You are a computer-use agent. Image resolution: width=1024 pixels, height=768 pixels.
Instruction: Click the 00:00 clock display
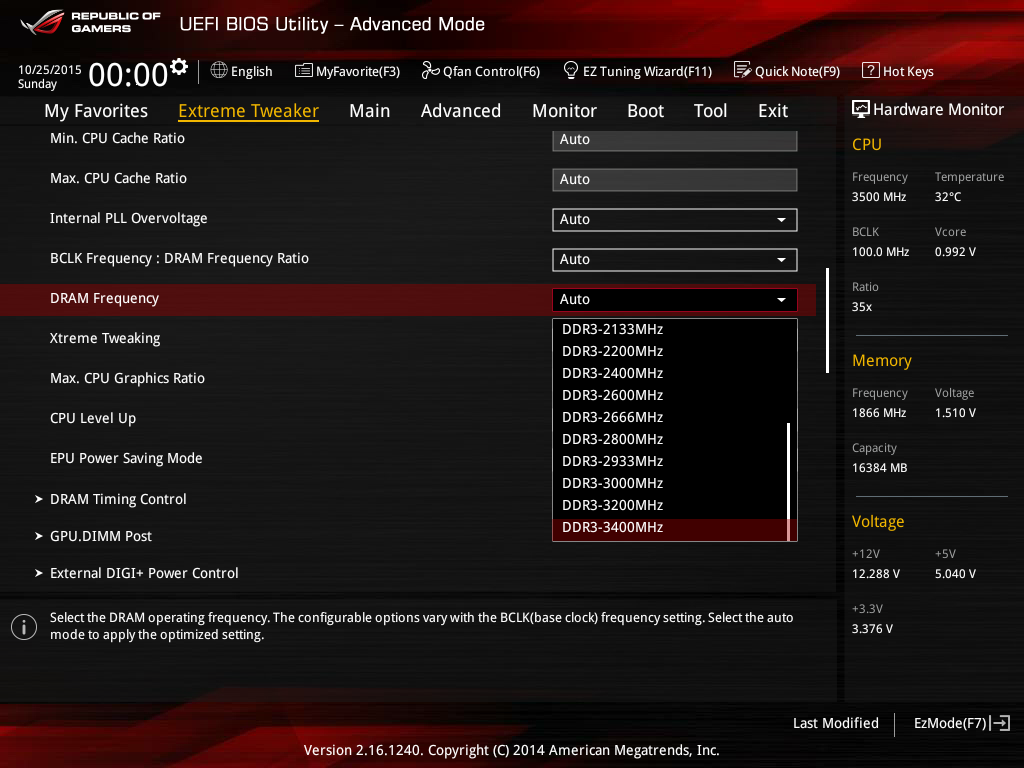pyautogui.click(x=128, y=74)
